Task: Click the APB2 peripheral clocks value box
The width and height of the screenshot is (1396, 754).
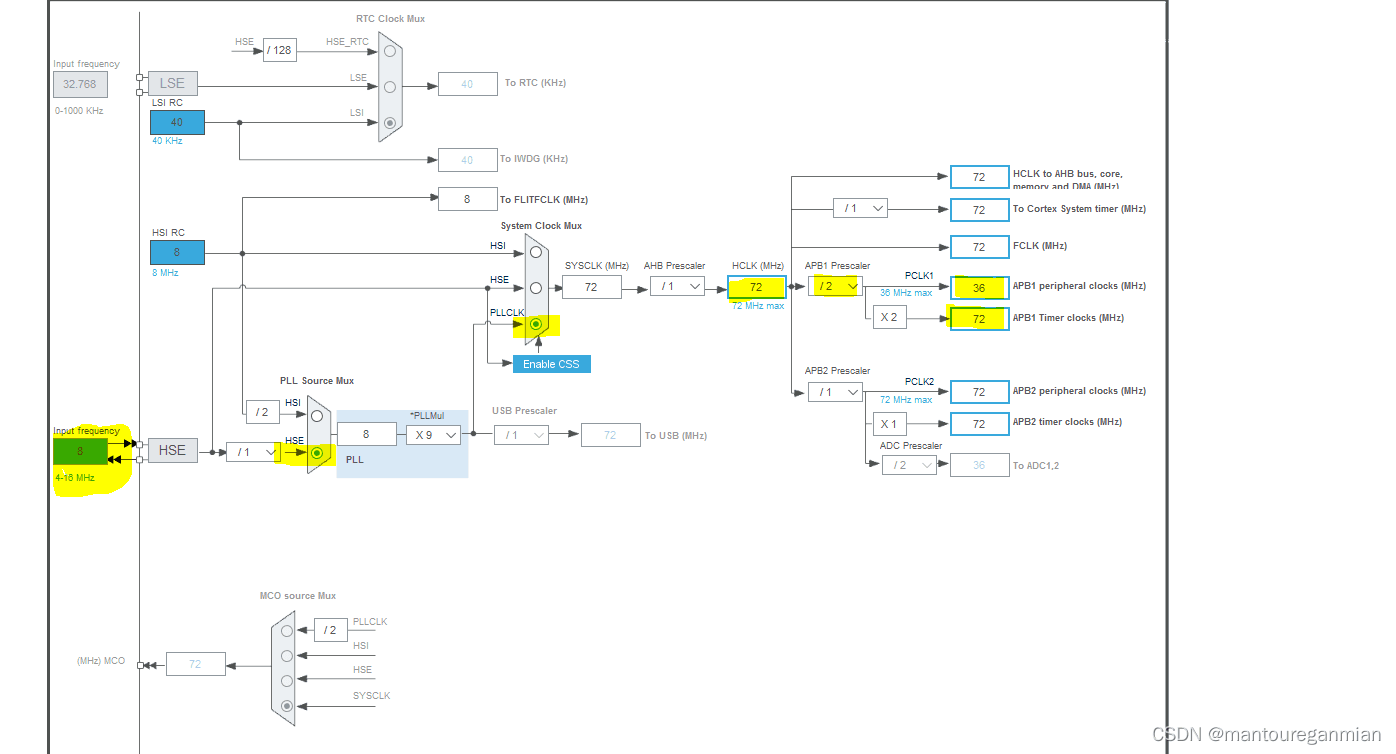Action: coord(979,392)
